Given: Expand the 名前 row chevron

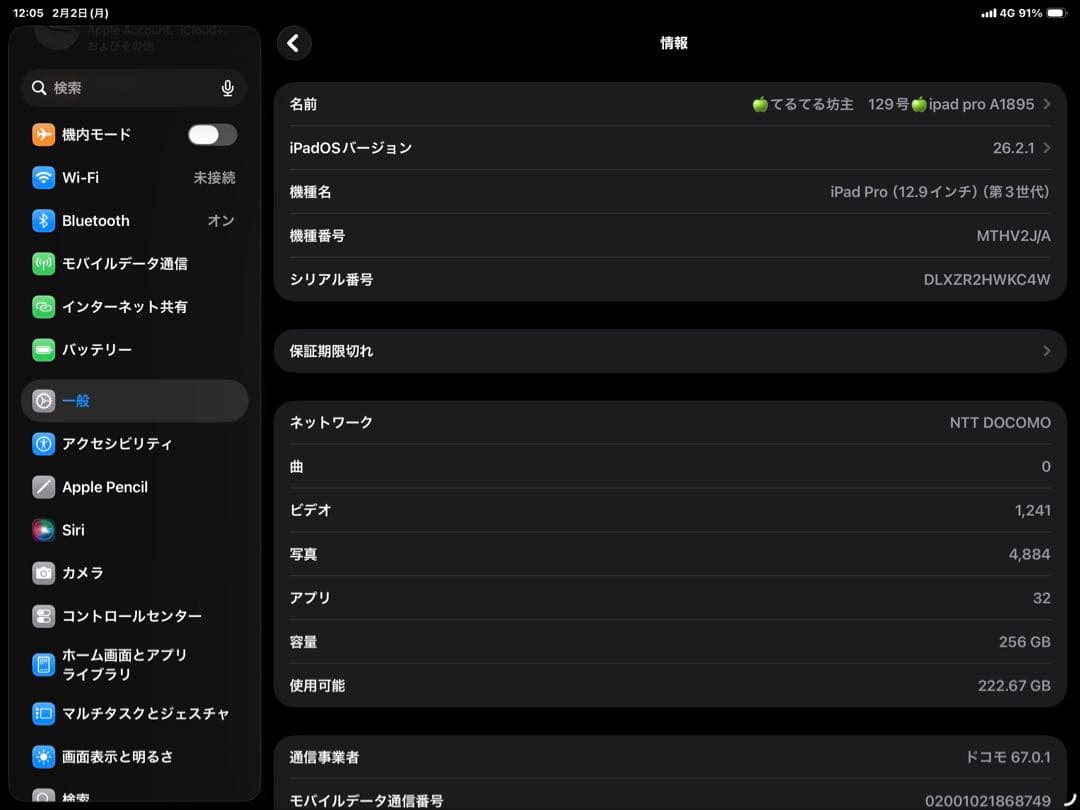Looking at the screenshot, I should click(1046, 103).
